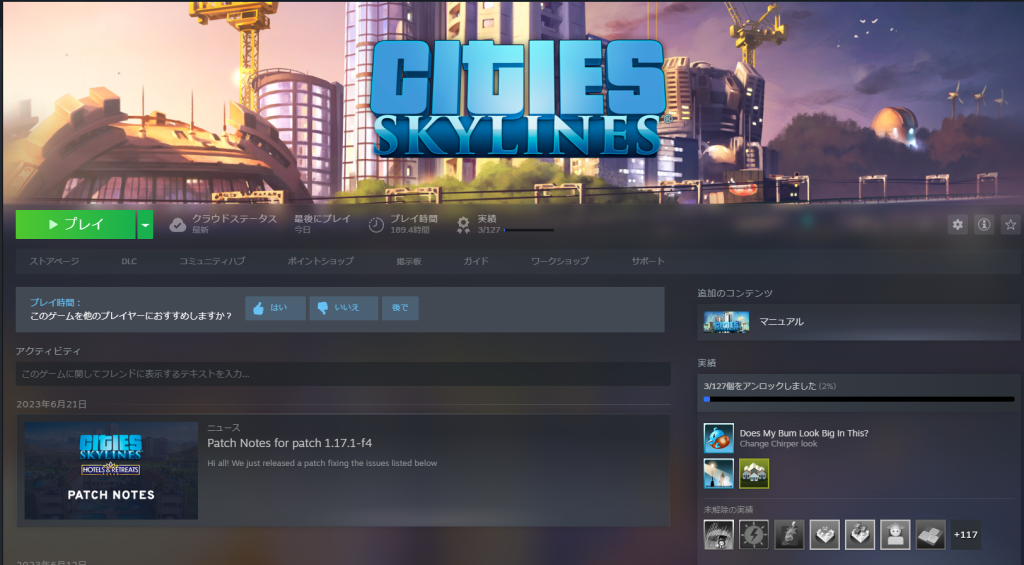Open the ポイントショップ tab
Image resolution: width=1024 pixels, height=565 pixels.
tap(321, 261)
